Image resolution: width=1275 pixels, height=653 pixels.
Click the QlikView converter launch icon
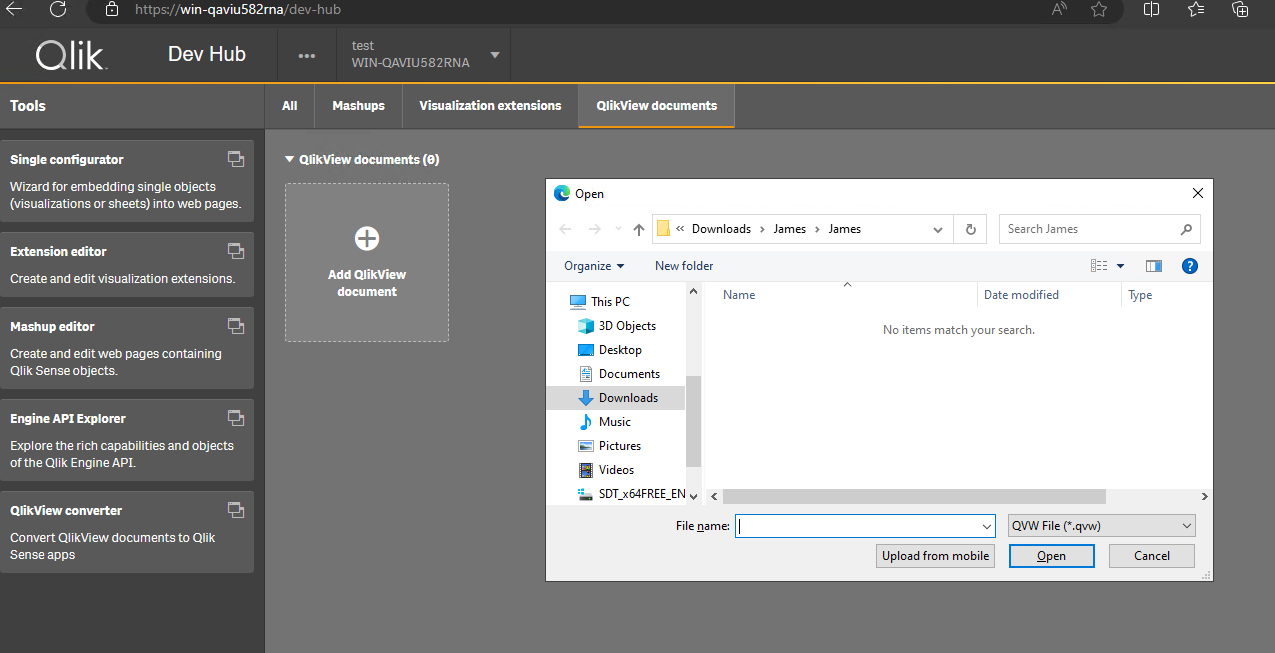pos(236,509)
